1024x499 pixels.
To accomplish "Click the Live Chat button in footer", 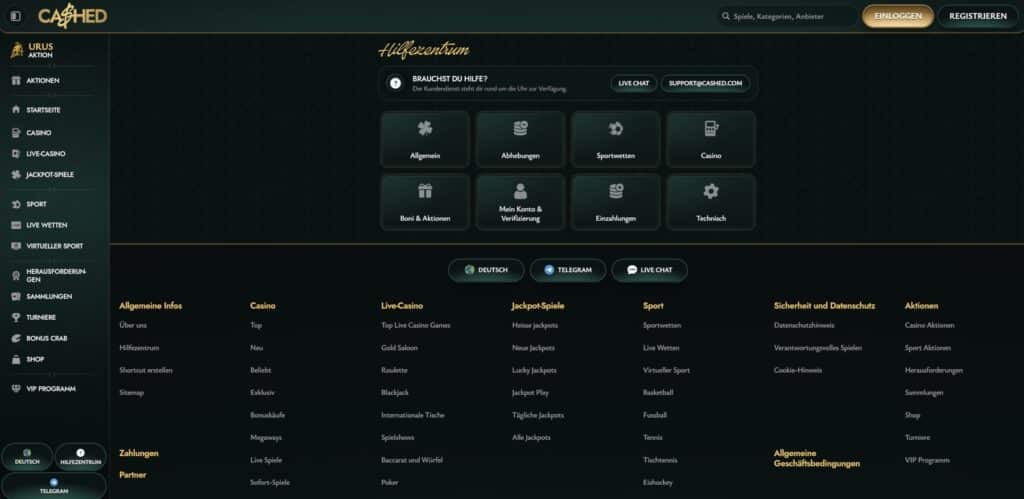I will click(649, 270).
